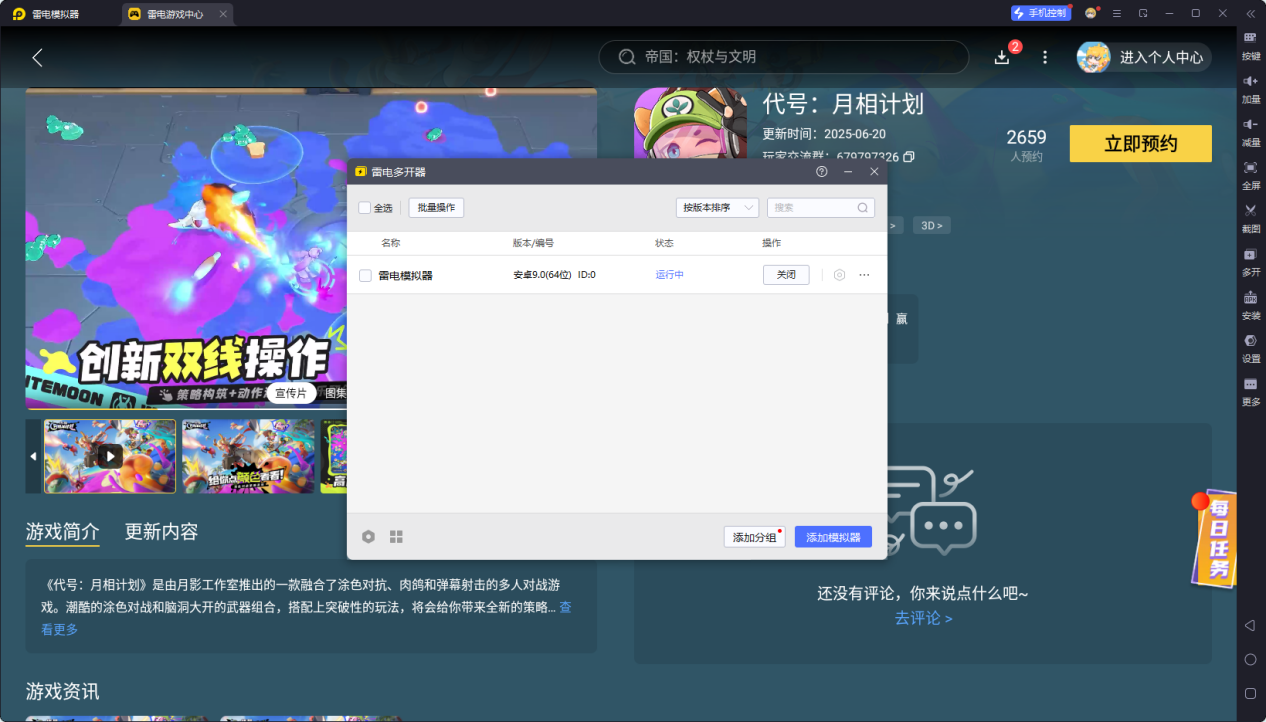Screen dimensions: 1266x722
Task: Click the search magnifier in 雷电多开器
Action: [x=863, y=208]
